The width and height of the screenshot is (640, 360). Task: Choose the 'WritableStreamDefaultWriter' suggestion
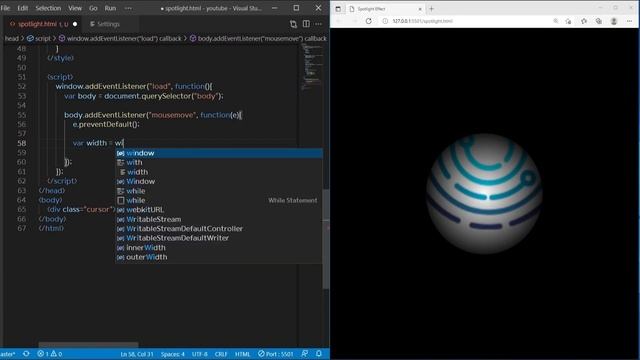(x=219, y=238)
